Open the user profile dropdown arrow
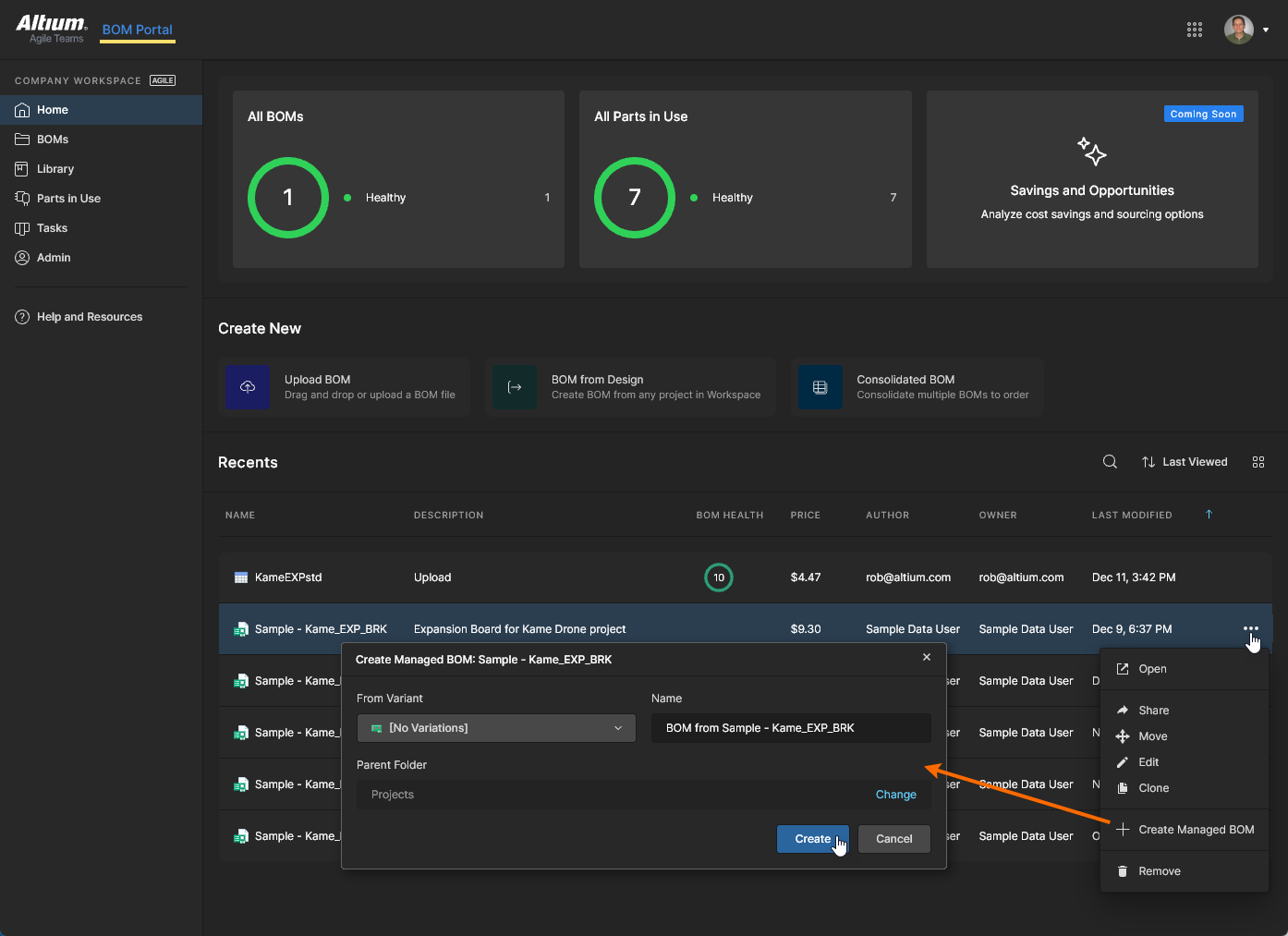The width and height of the screenshot is (1288, 936). click(x=1265, y=30)
